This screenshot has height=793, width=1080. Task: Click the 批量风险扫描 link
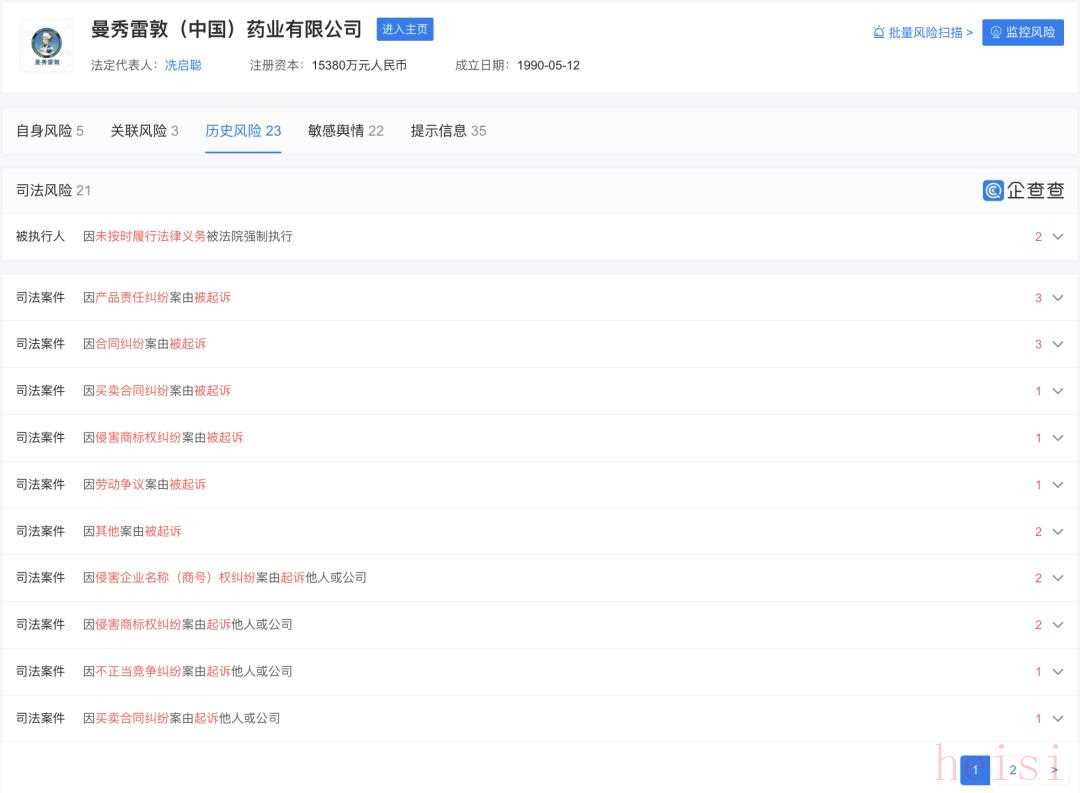[x=922, y=32]
